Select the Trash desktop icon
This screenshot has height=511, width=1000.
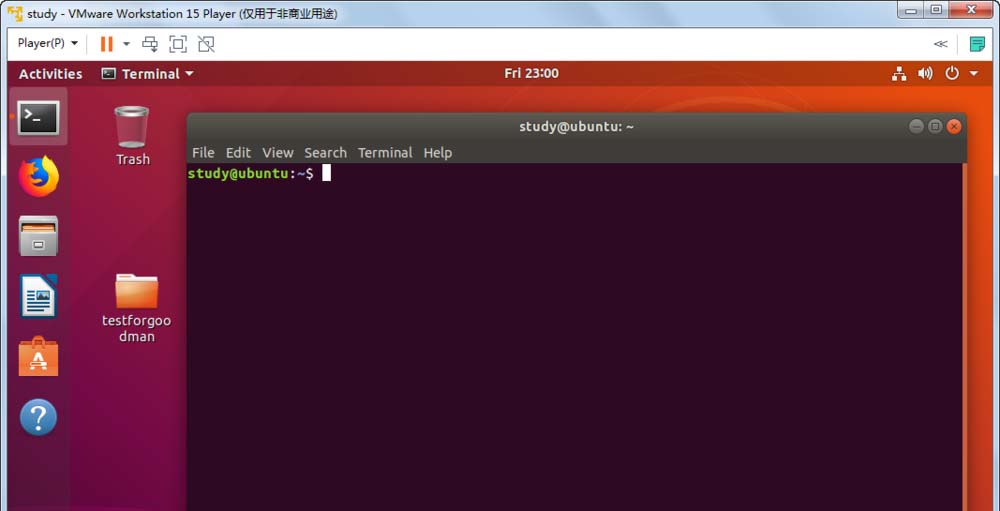click(132, 136)
